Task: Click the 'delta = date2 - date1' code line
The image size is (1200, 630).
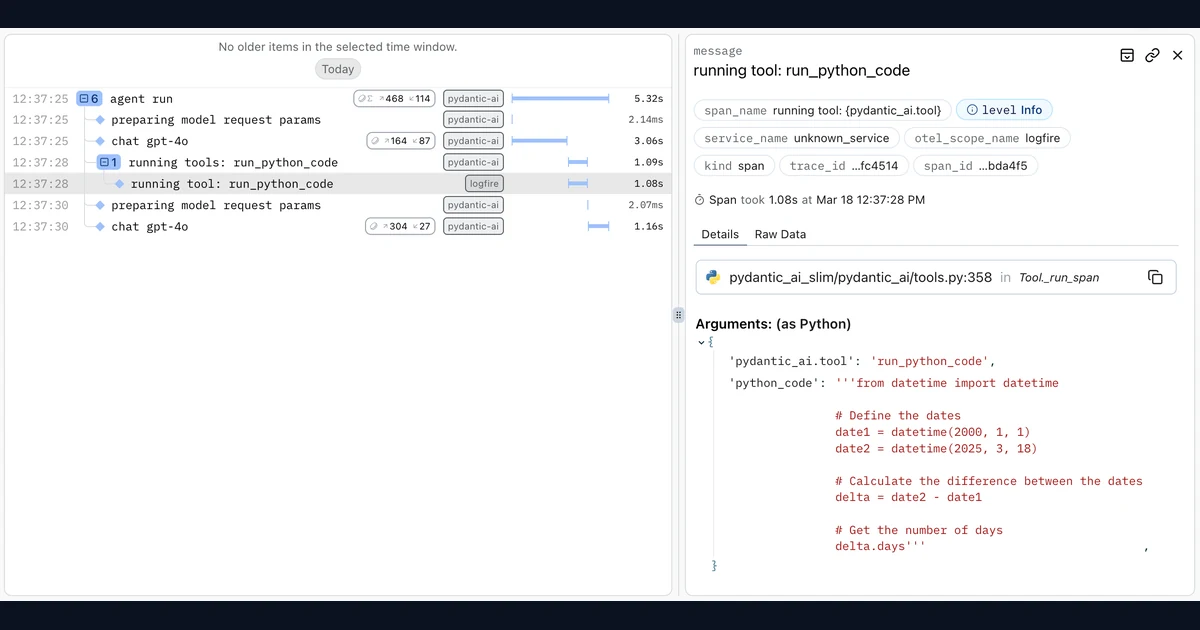Action: tap(908, 497)
